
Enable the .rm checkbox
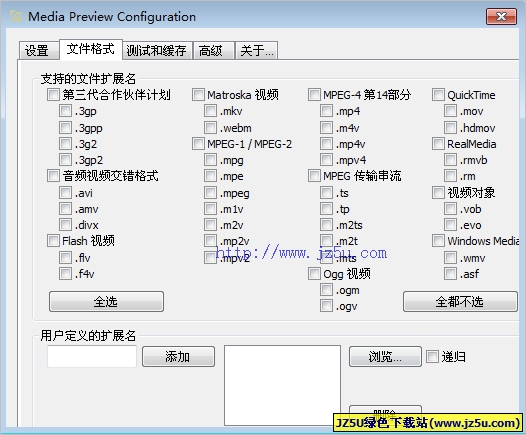(451, 176)
